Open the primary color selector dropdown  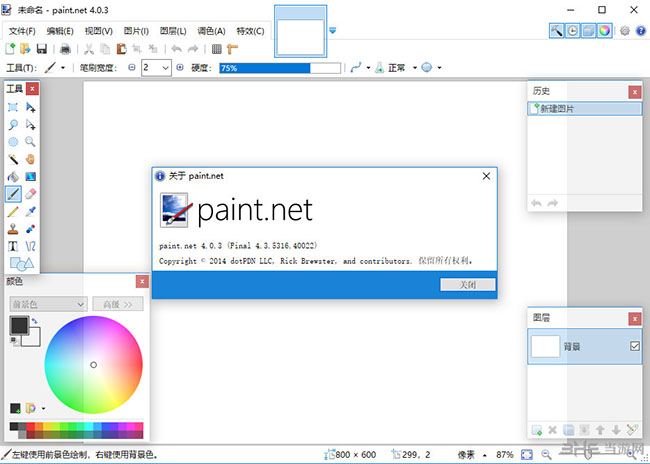[48, 304]
